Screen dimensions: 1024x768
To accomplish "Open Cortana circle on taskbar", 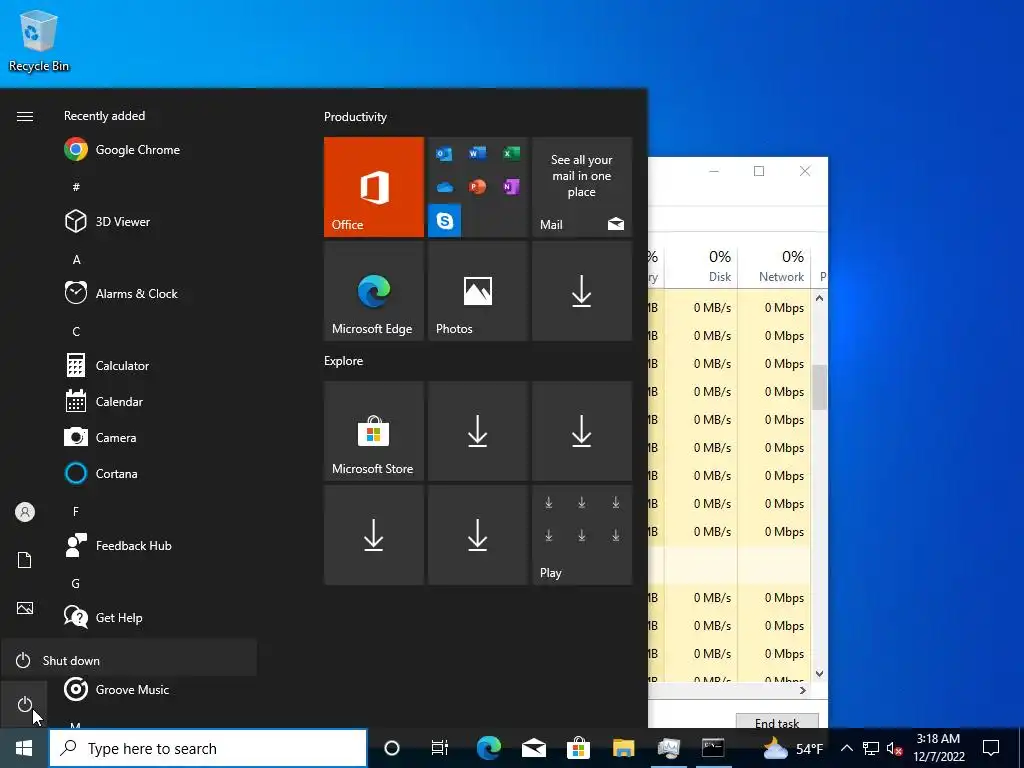I will tap(392, 748).
